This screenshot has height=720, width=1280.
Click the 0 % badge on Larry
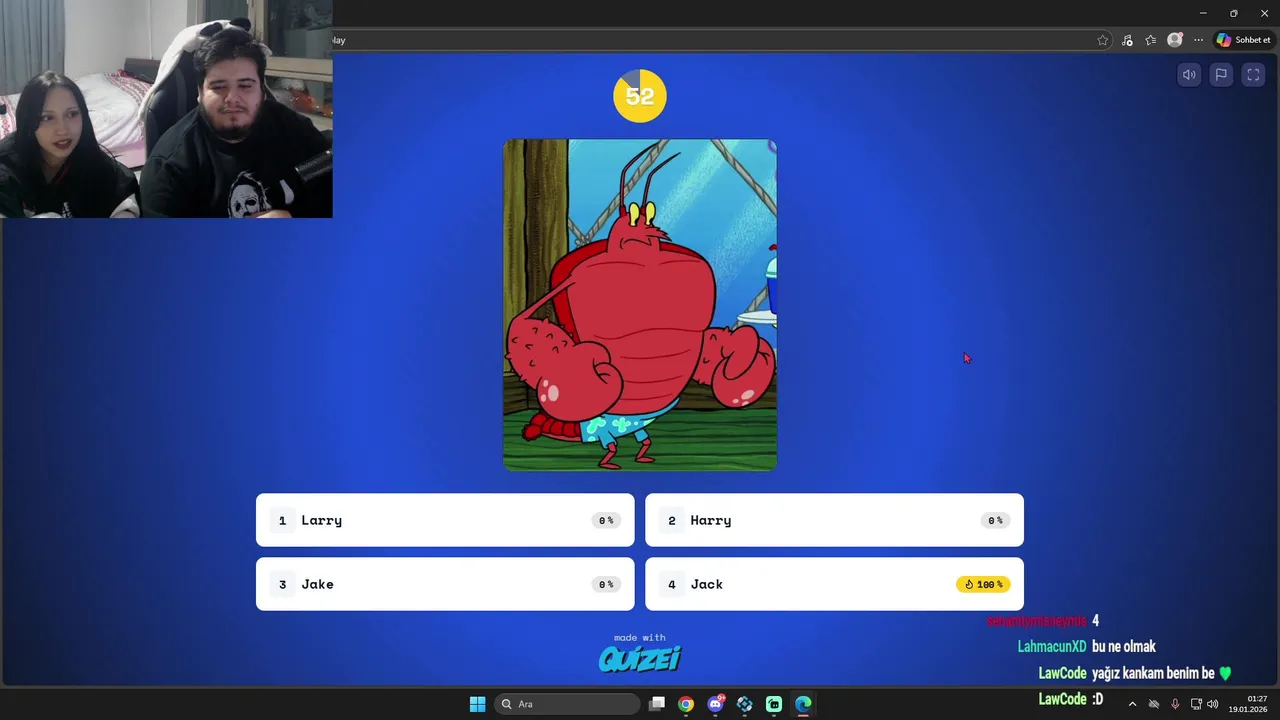pos(606,520)
